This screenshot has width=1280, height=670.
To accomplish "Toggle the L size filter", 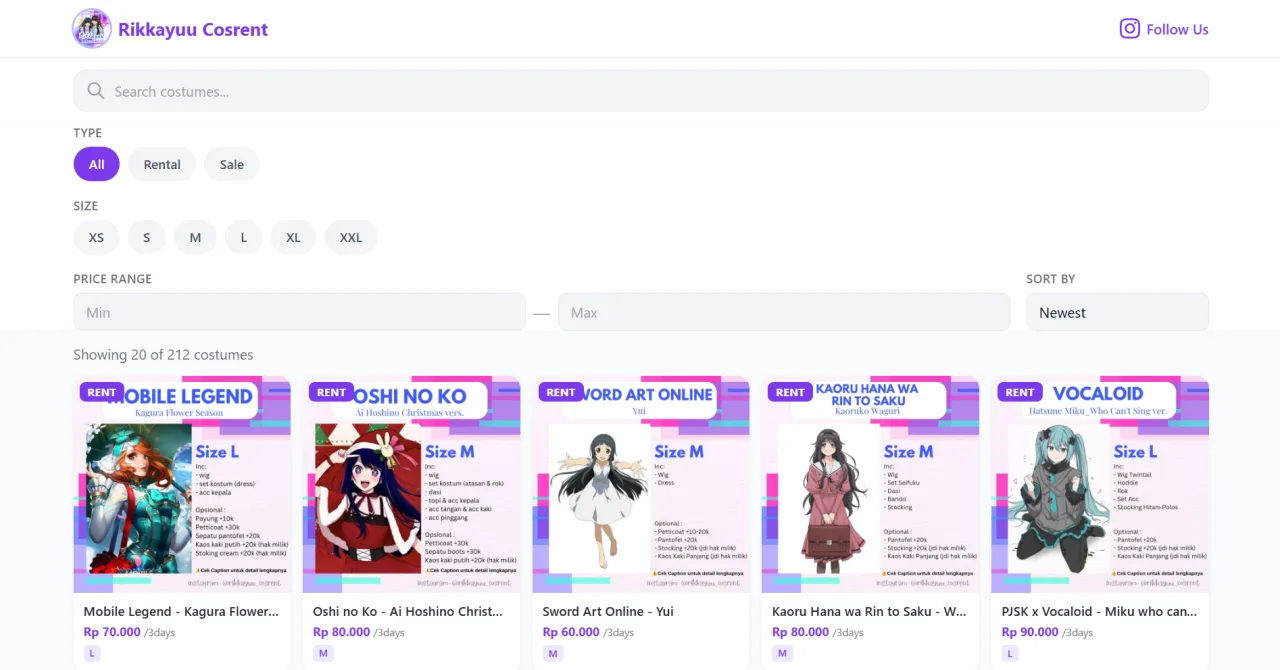I will tap(243, 237).
